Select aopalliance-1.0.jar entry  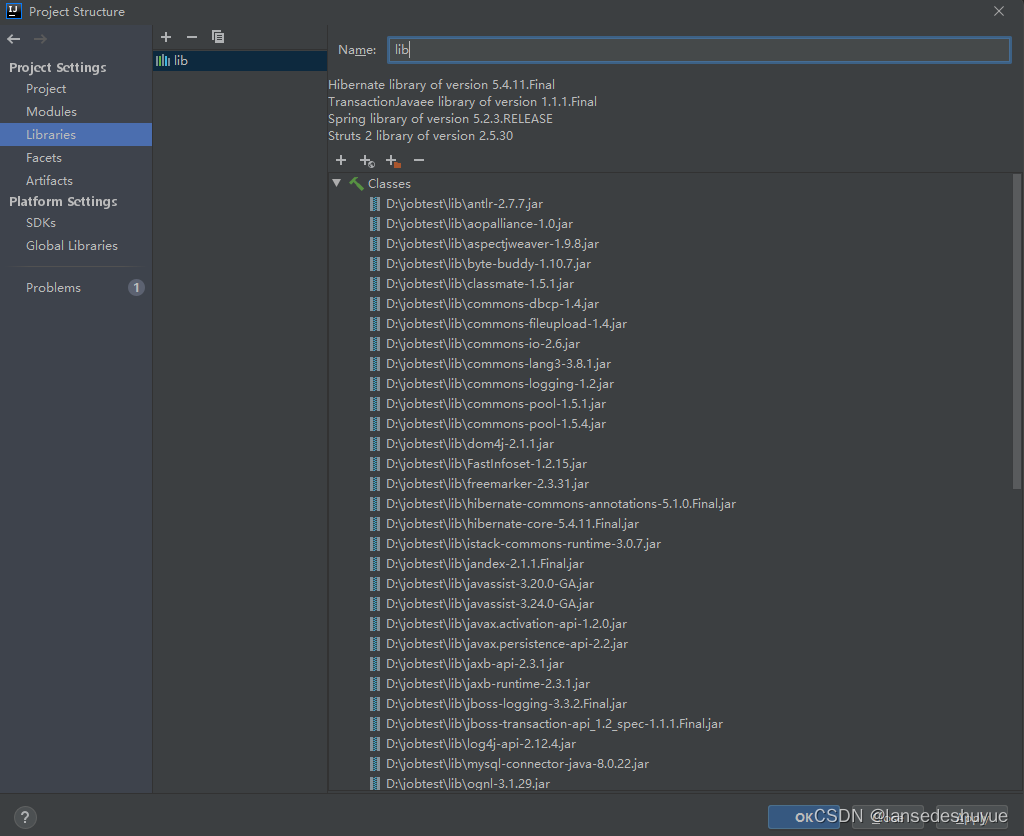(479, 224)
